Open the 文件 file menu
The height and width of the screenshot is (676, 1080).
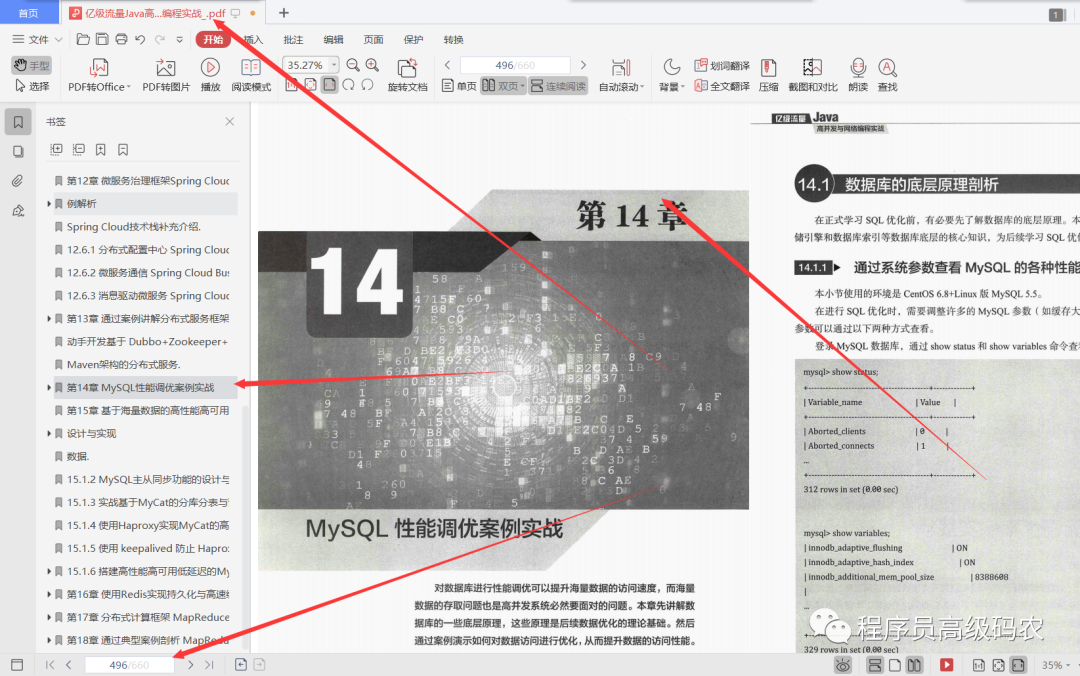(x=38, y=39)
